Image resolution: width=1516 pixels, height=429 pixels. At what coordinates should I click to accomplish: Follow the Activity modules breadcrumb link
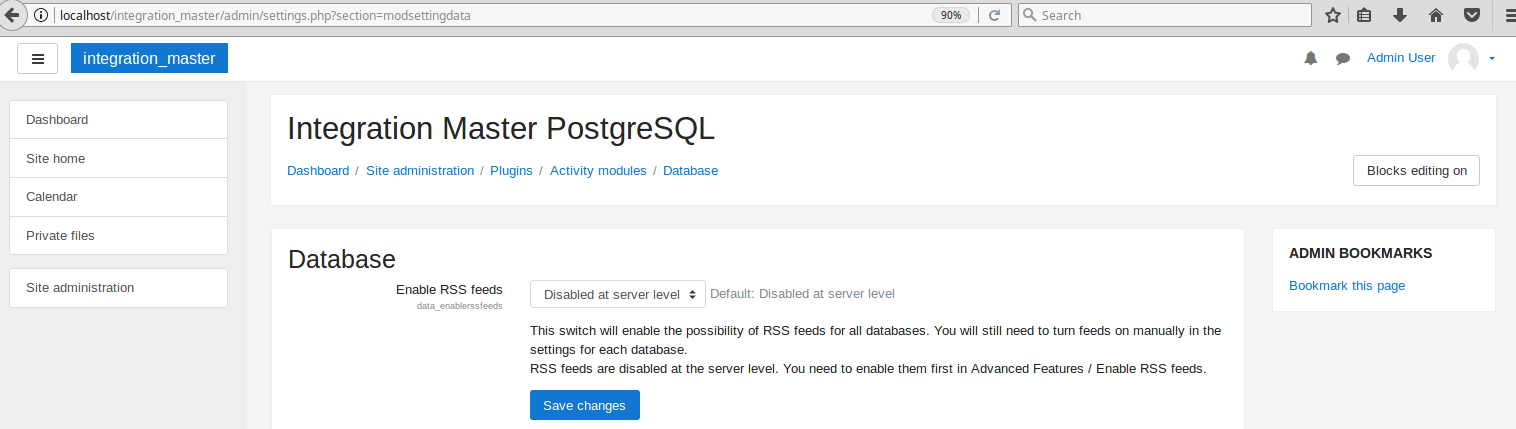598,171
